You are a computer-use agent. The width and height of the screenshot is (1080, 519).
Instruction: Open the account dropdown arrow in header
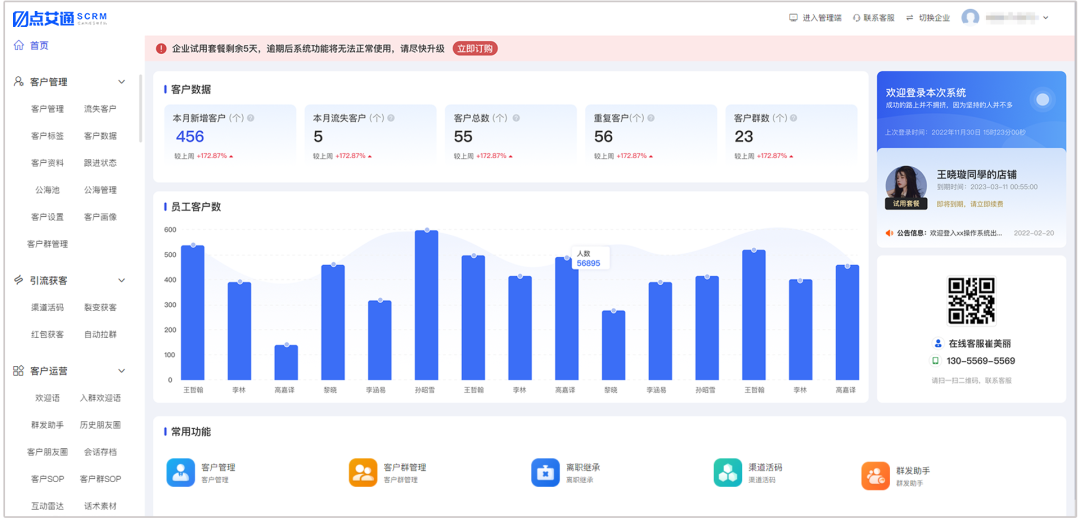[x=1046, y=18]
